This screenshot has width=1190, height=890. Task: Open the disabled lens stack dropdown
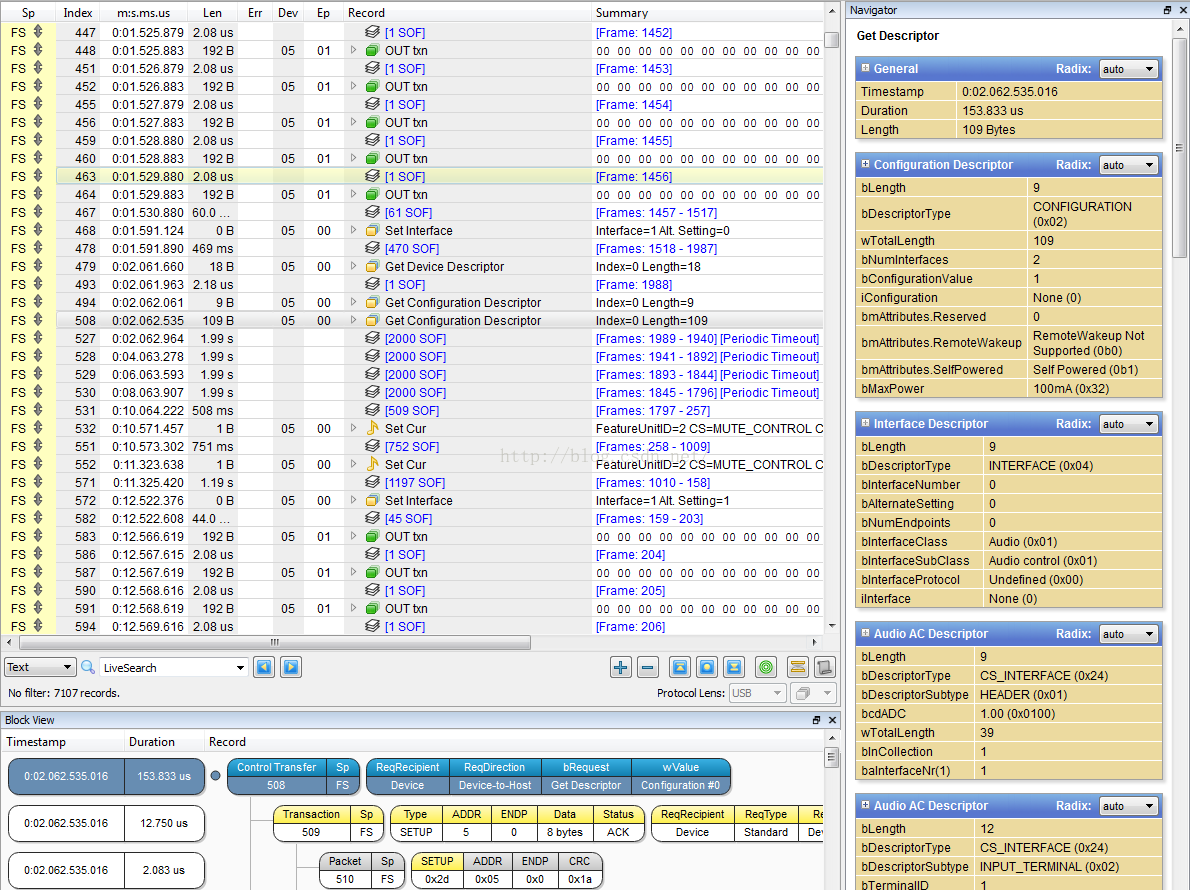click(814, 693)
